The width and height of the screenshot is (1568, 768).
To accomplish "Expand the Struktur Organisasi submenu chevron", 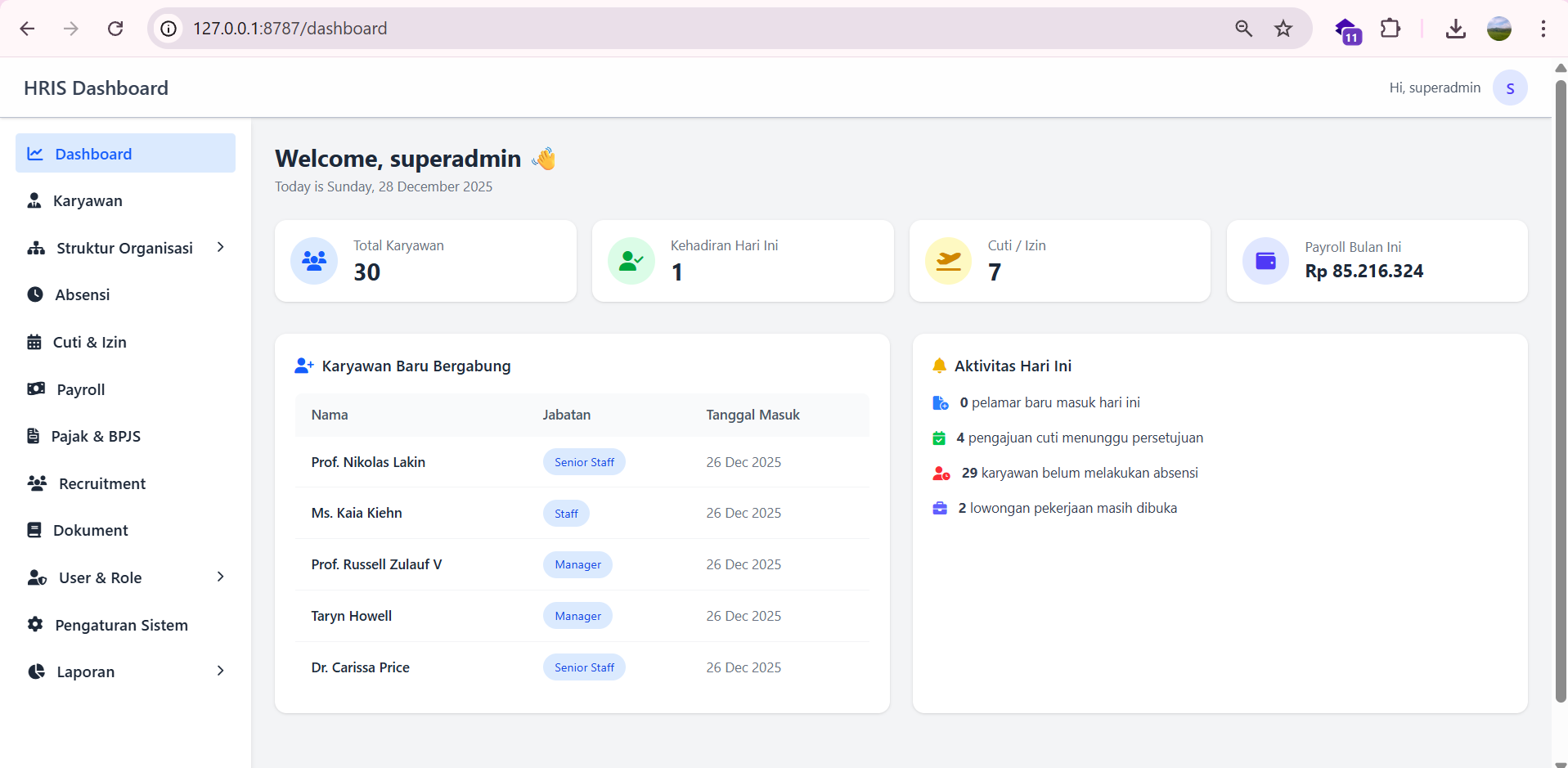I will tap(220, 247).
